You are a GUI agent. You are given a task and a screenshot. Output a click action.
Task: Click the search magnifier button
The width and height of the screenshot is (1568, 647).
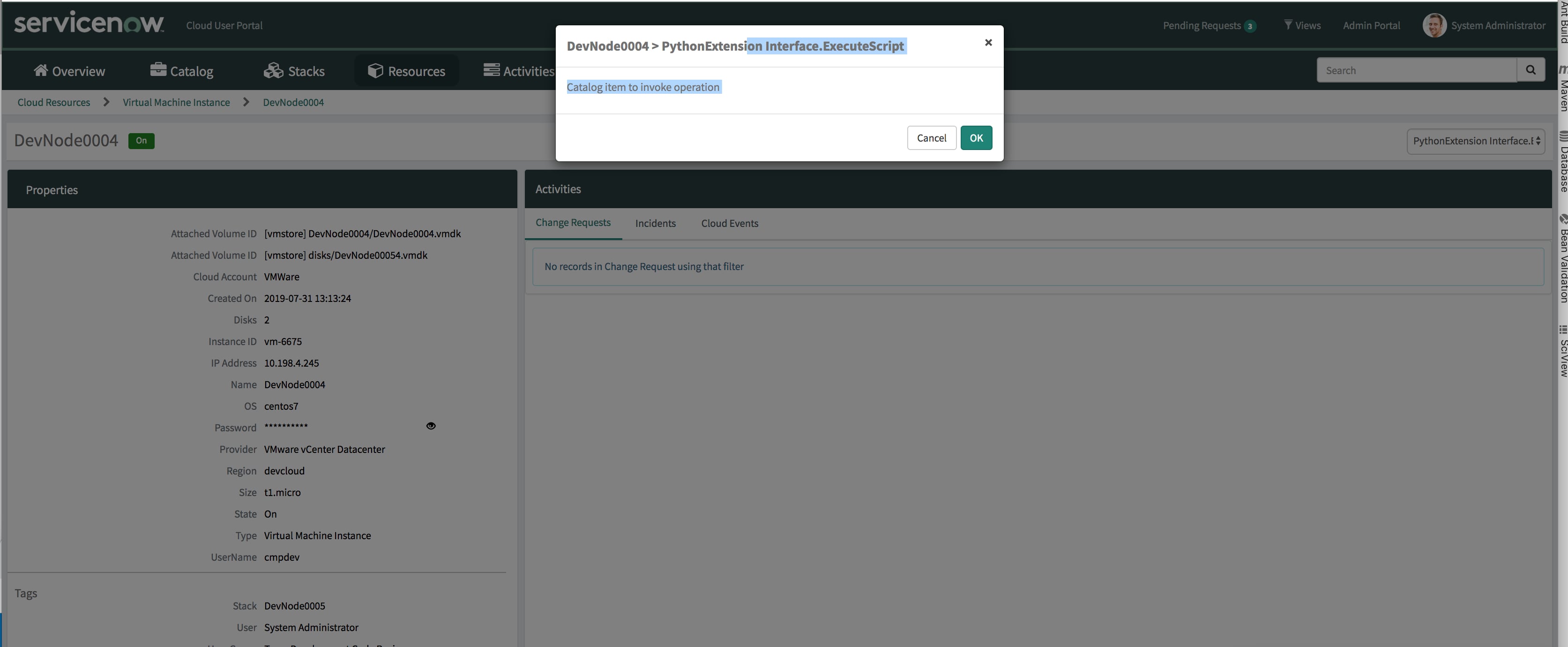(x=1530, y=70)
